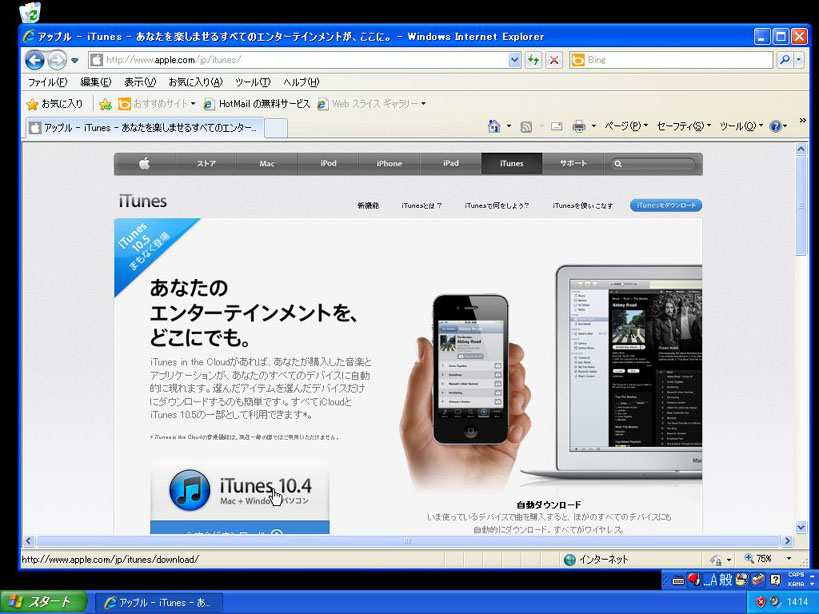
Task: Open the ツール(T) menu
Action: [x=252, y=82]
